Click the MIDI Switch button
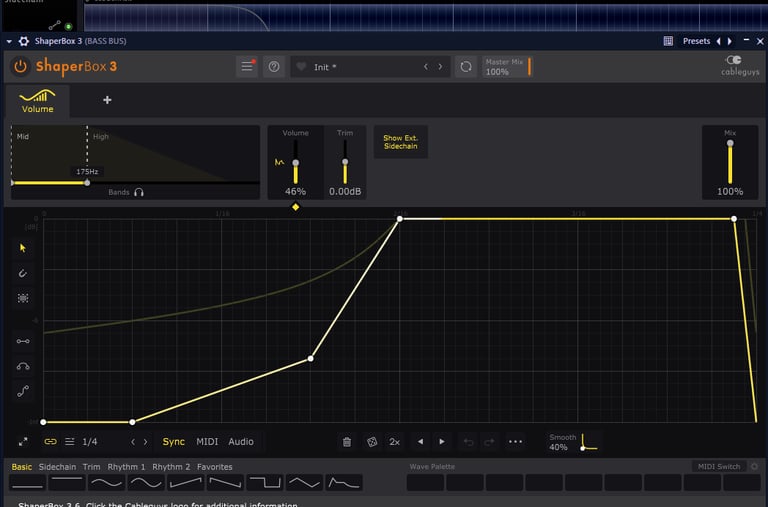 click(719, 466)
